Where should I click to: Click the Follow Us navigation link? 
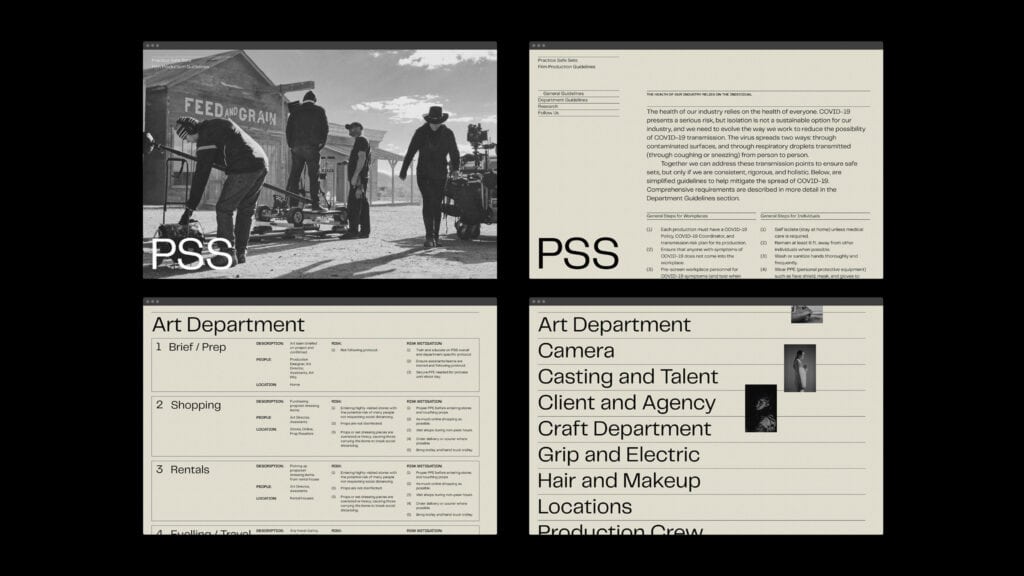coord(549,114)
